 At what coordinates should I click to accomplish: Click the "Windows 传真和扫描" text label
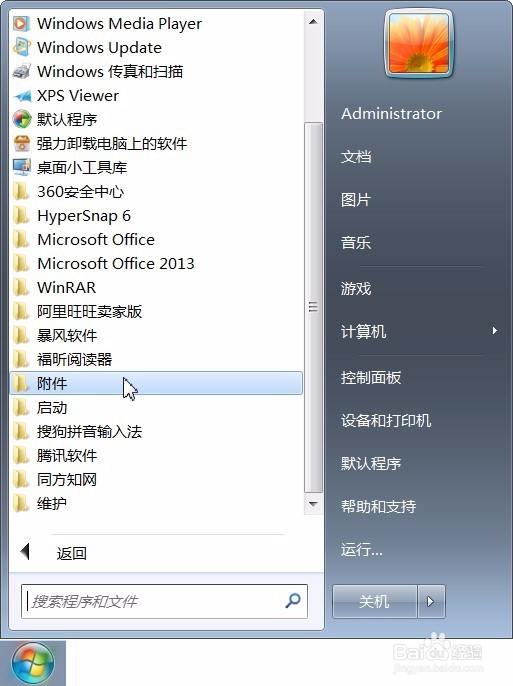click(110, 71)
